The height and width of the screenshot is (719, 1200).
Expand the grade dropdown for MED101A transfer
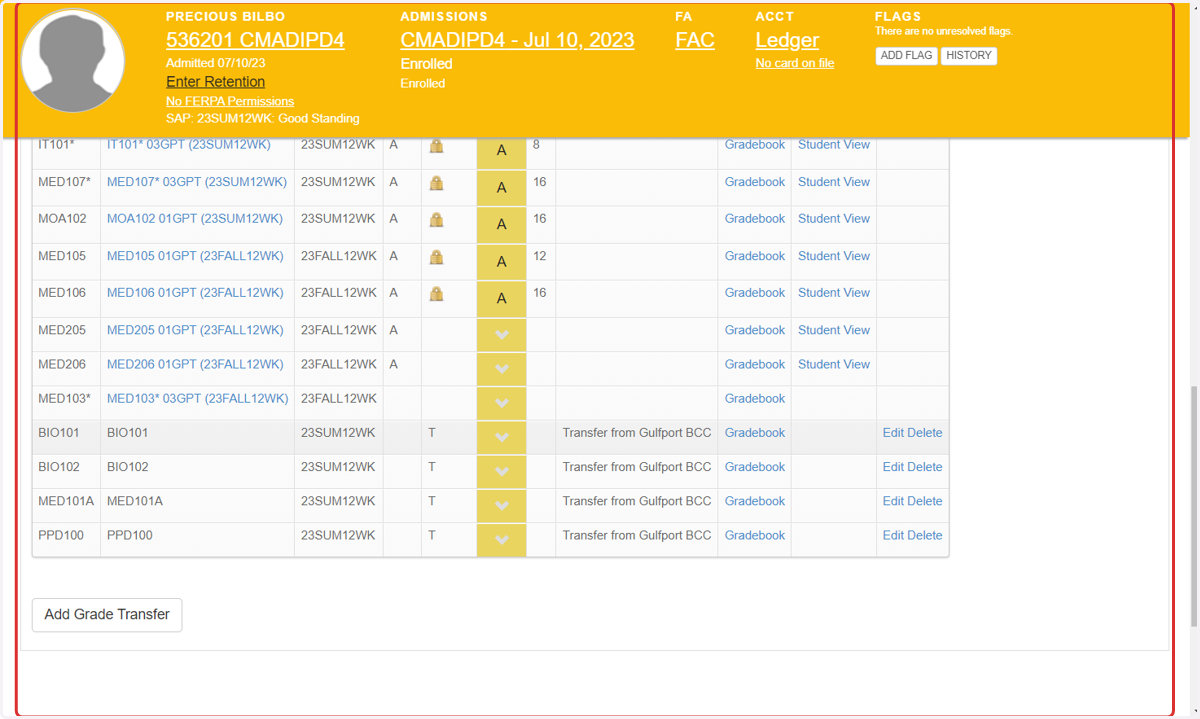(x=501, y=505)
